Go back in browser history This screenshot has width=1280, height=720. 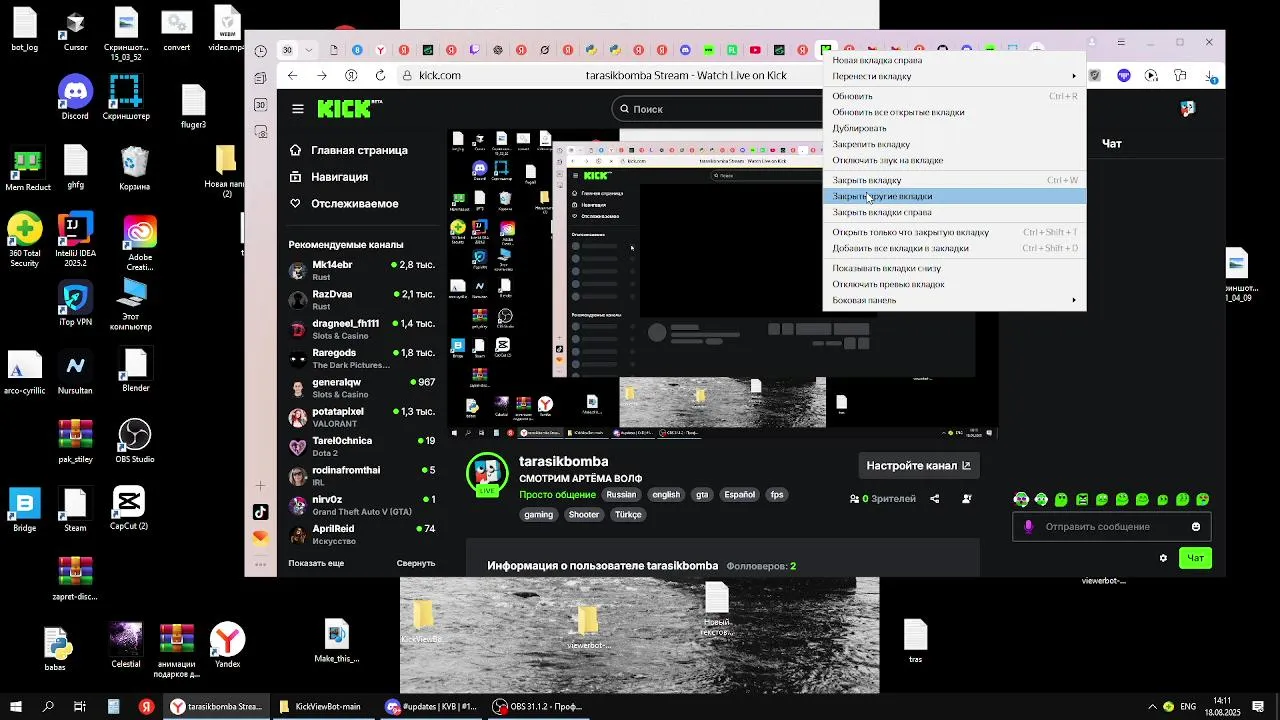click(x=292, y=75)
